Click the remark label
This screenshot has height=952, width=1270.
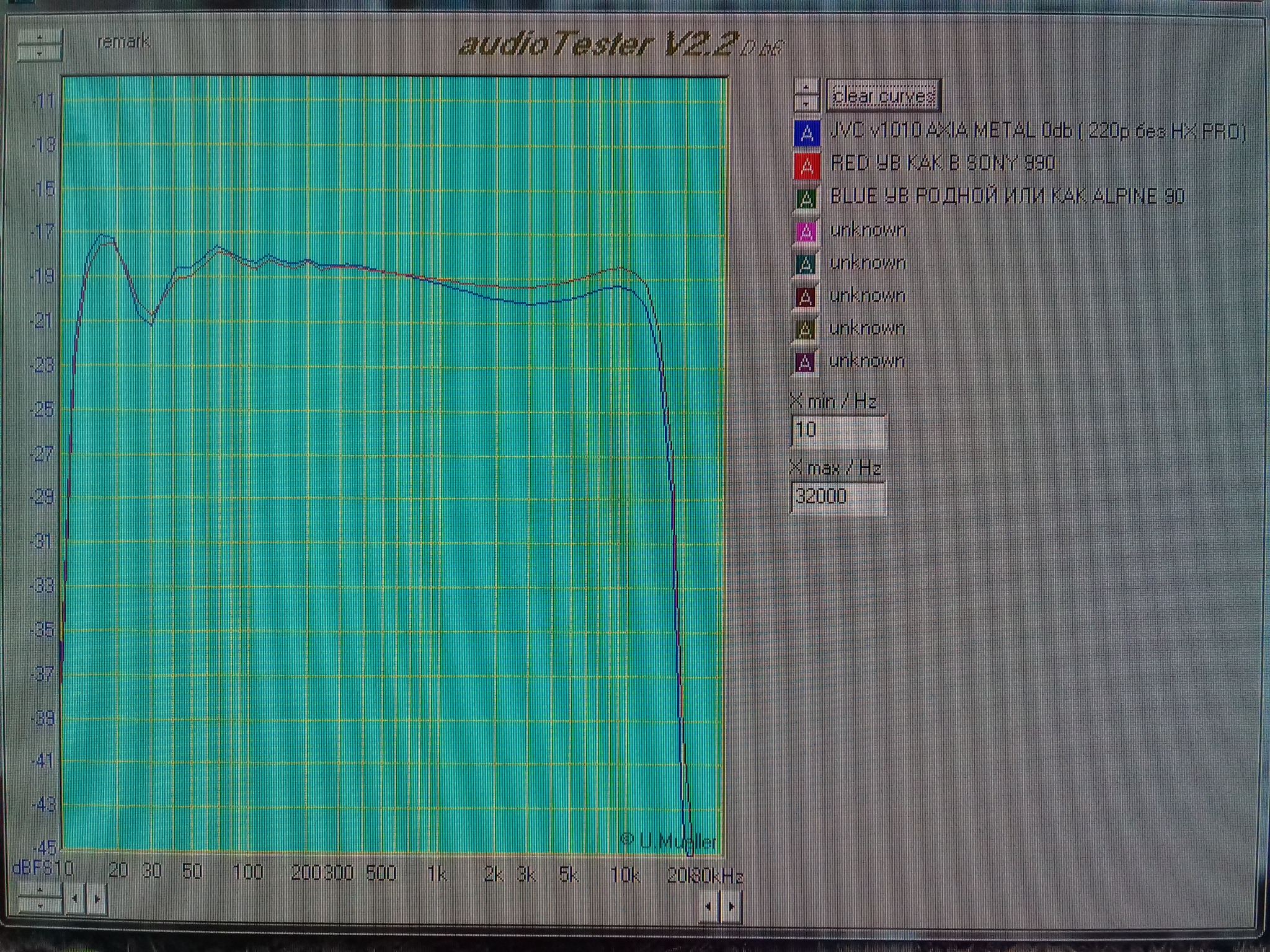point(123,42)
